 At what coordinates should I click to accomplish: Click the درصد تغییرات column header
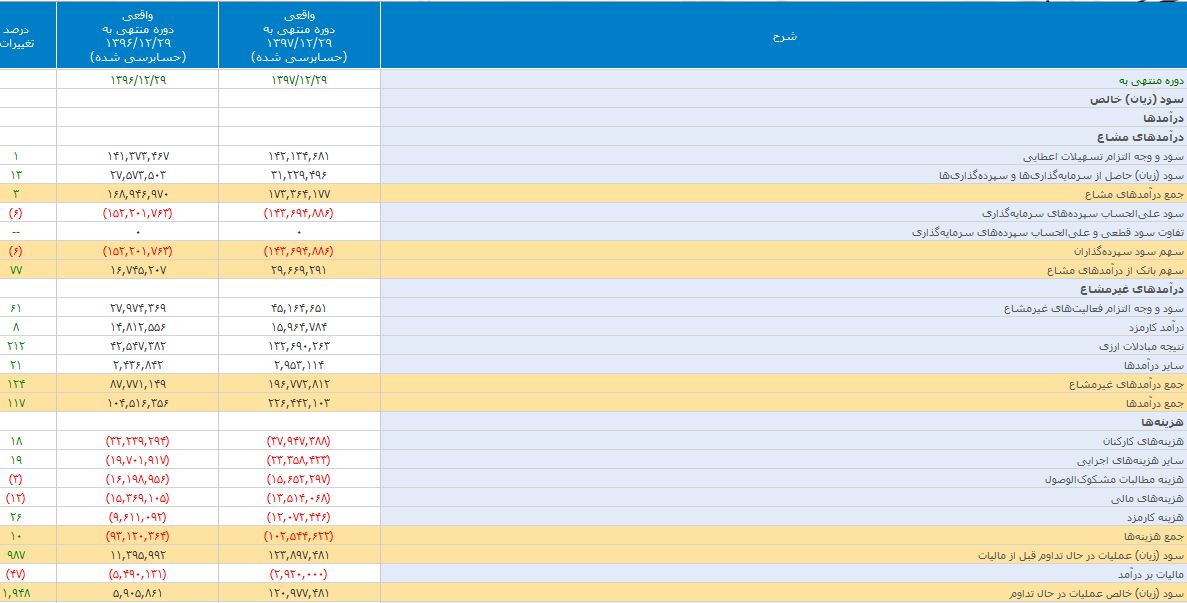pyautogui.click(x=15, y=37)
